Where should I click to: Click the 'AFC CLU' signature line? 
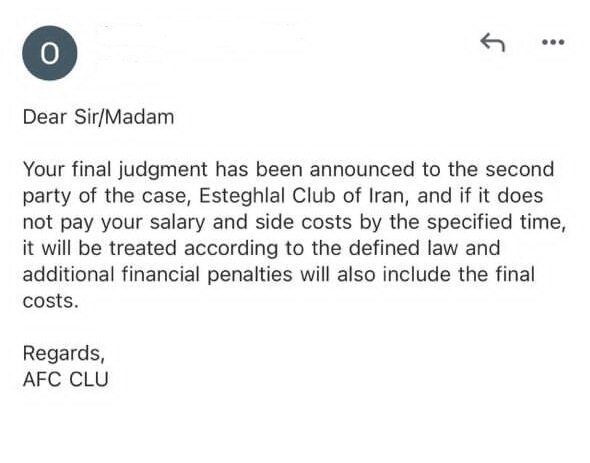click(65, 379)
